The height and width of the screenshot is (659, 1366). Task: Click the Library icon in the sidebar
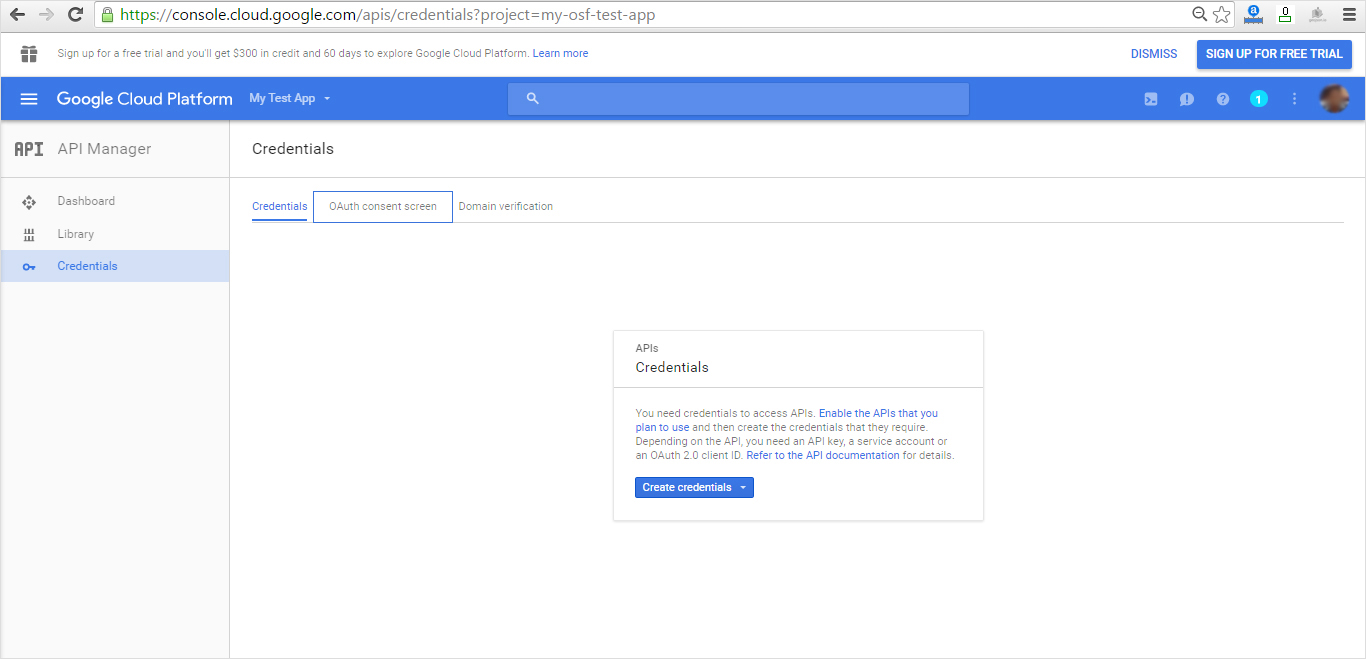pos(29,234)
